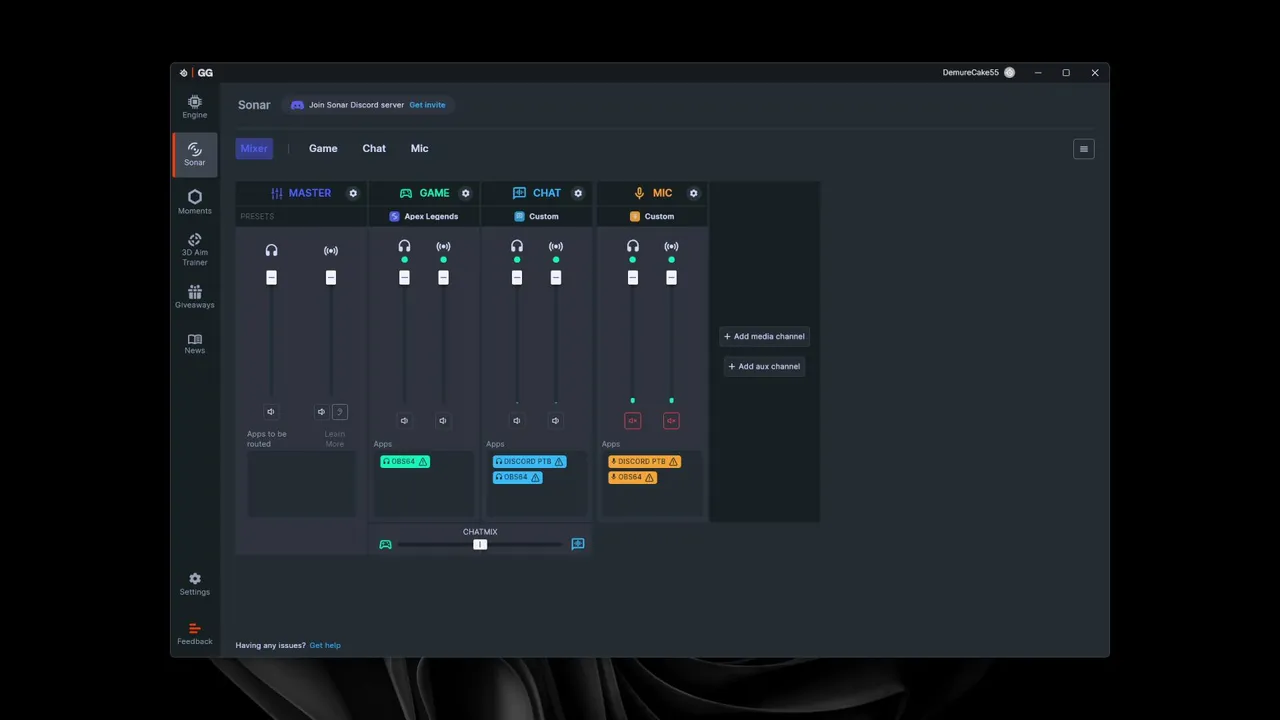This screenshot has height=720, width=1280.
Task: Switch to the Mic tab
Action: pos(419,149)
